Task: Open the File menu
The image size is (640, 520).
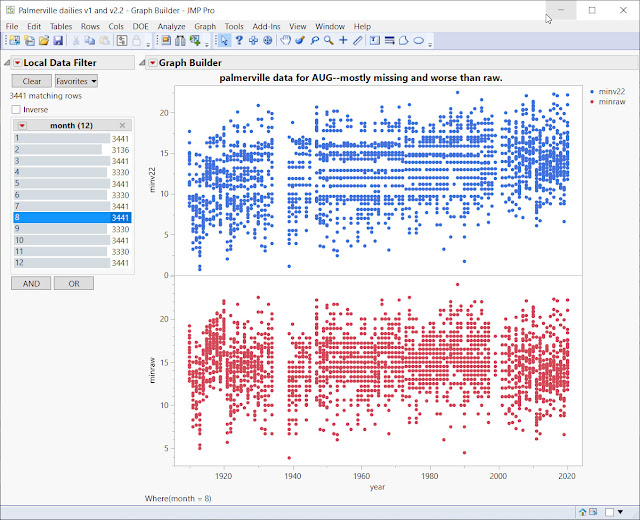Action: click(12, 27)
